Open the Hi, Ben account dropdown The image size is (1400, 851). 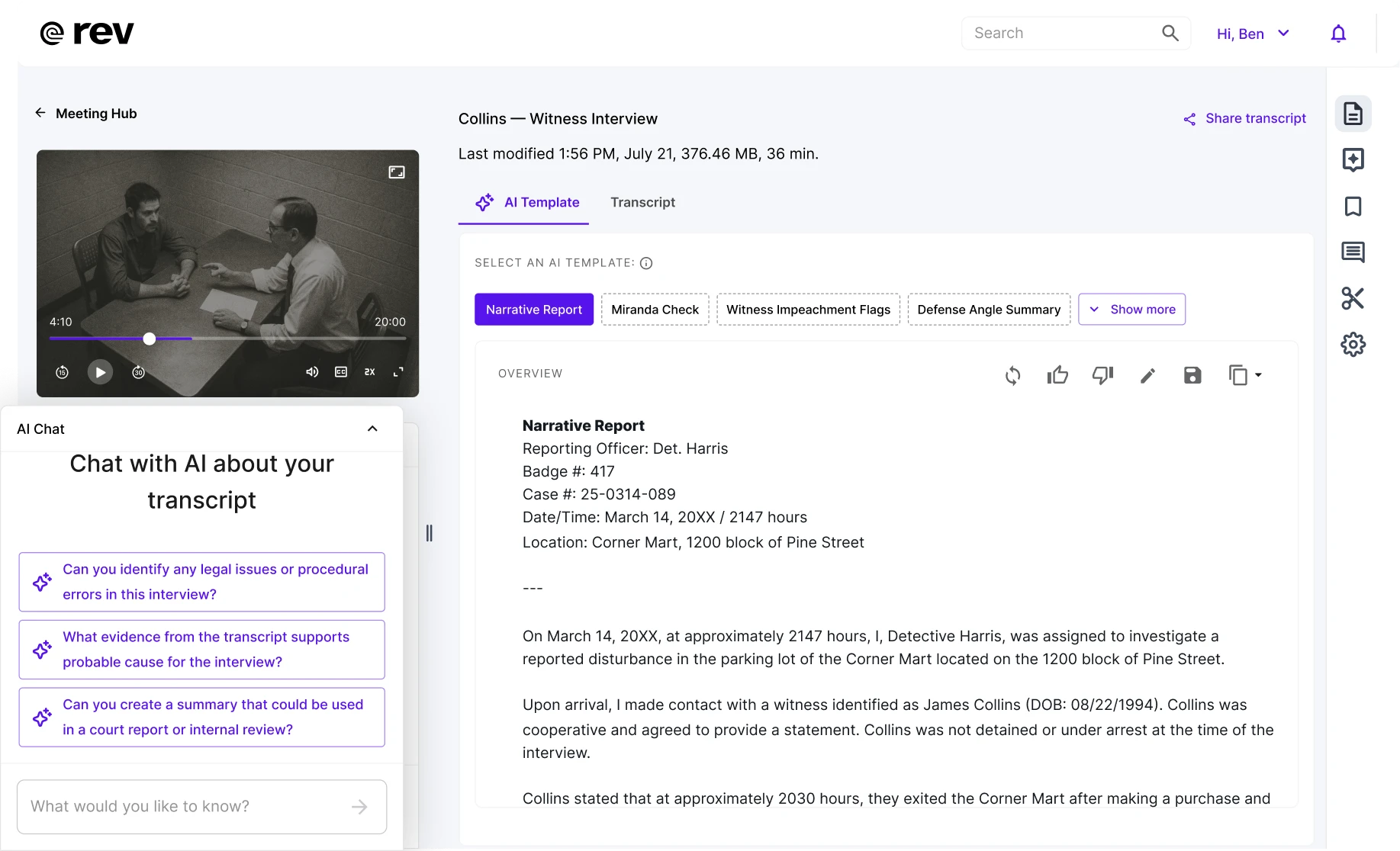[1252, 34]
